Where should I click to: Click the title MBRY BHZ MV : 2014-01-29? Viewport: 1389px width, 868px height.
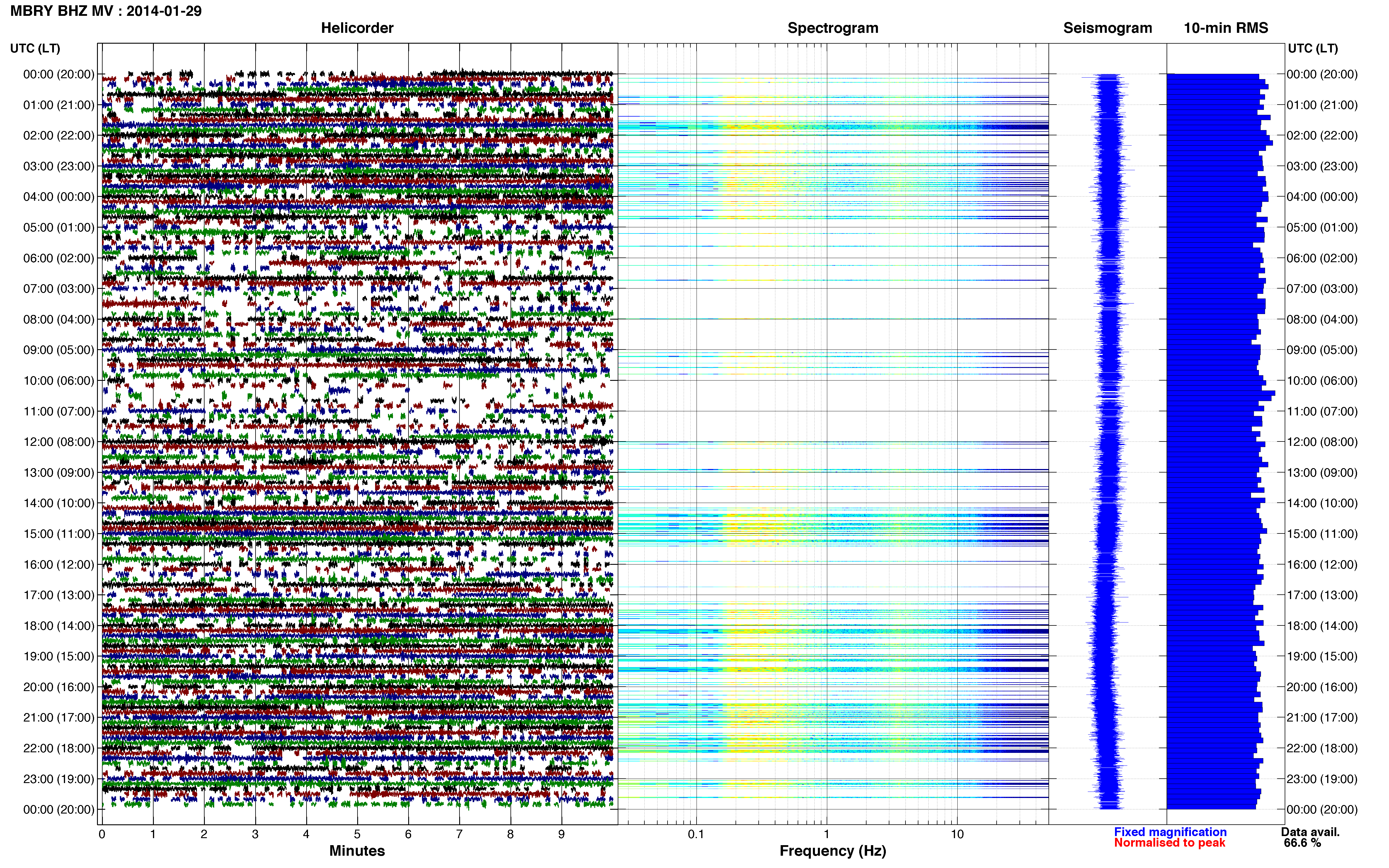[x=106, y=11]
